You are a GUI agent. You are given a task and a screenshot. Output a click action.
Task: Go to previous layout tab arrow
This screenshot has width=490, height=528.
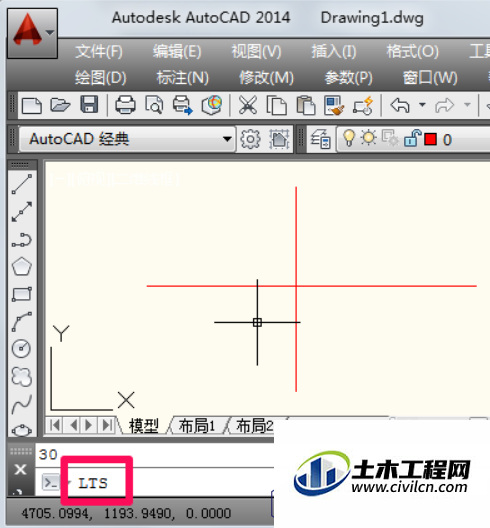(x=73, y=425)
